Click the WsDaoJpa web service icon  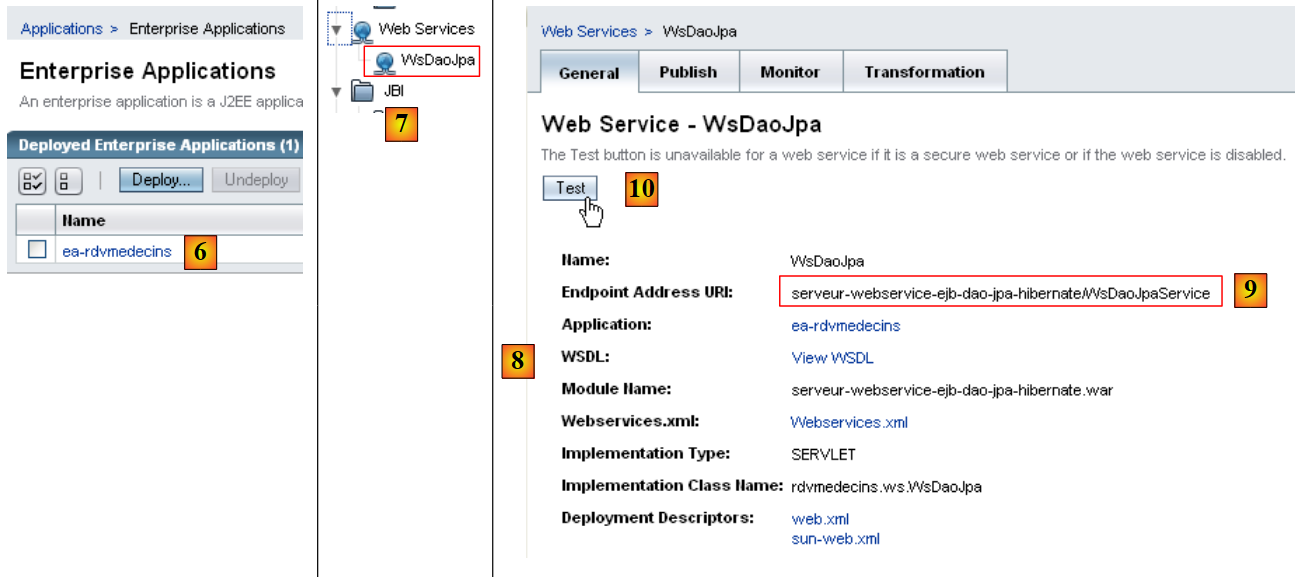pyautogui.click(x=384, y=61)
